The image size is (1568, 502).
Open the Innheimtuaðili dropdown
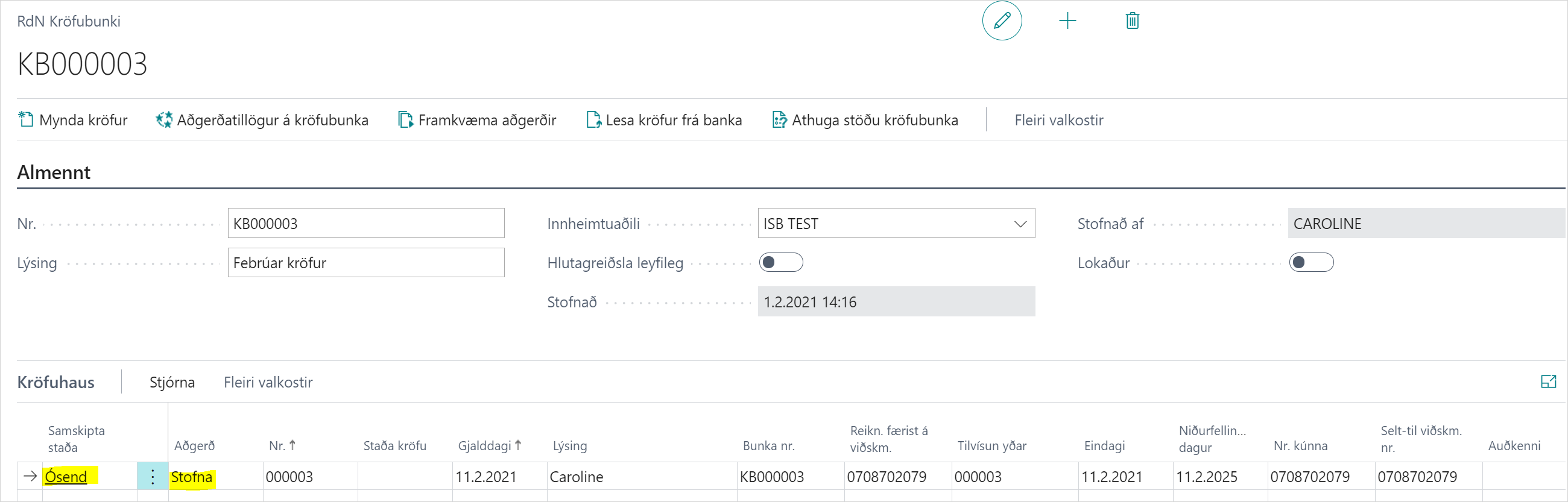[x=1020, y=224]
